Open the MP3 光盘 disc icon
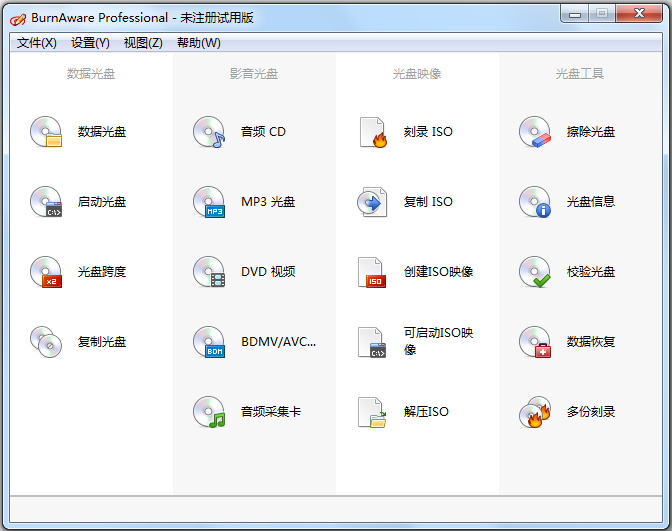This screenshot has width=672, height=531. pos(209,201)
